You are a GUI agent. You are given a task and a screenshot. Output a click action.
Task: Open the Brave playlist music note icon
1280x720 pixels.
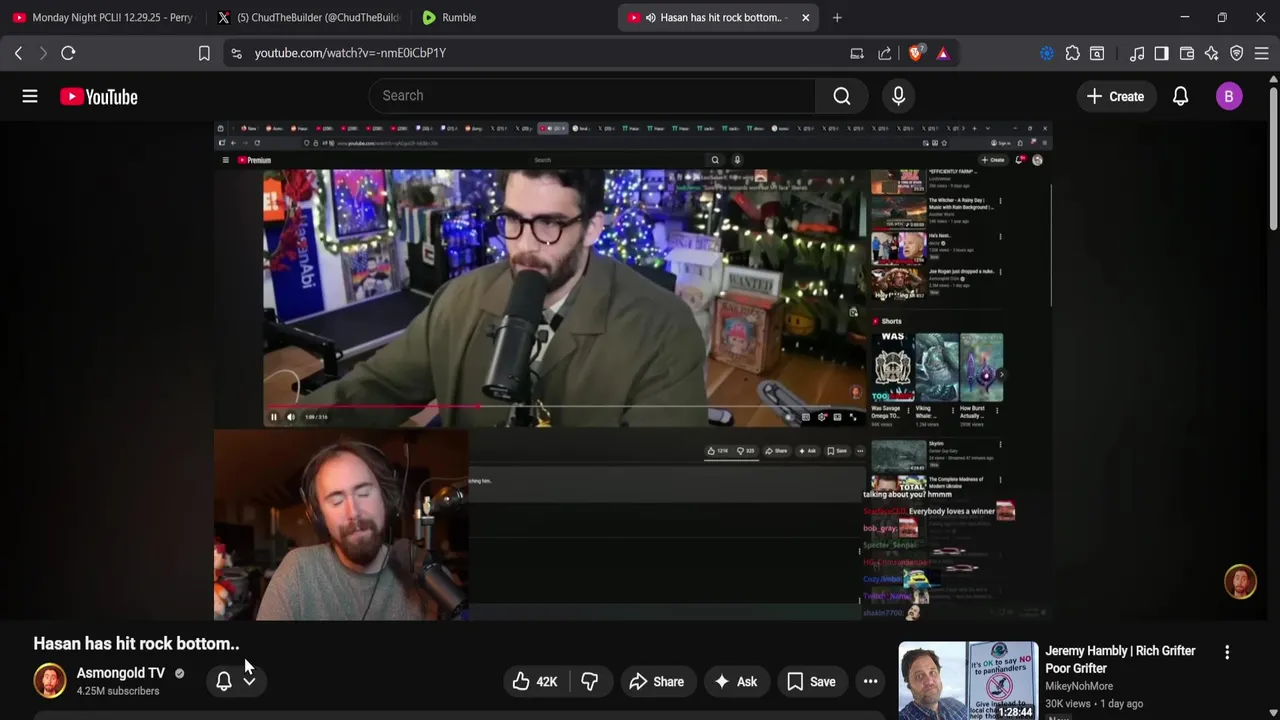tap(1137, 53)
